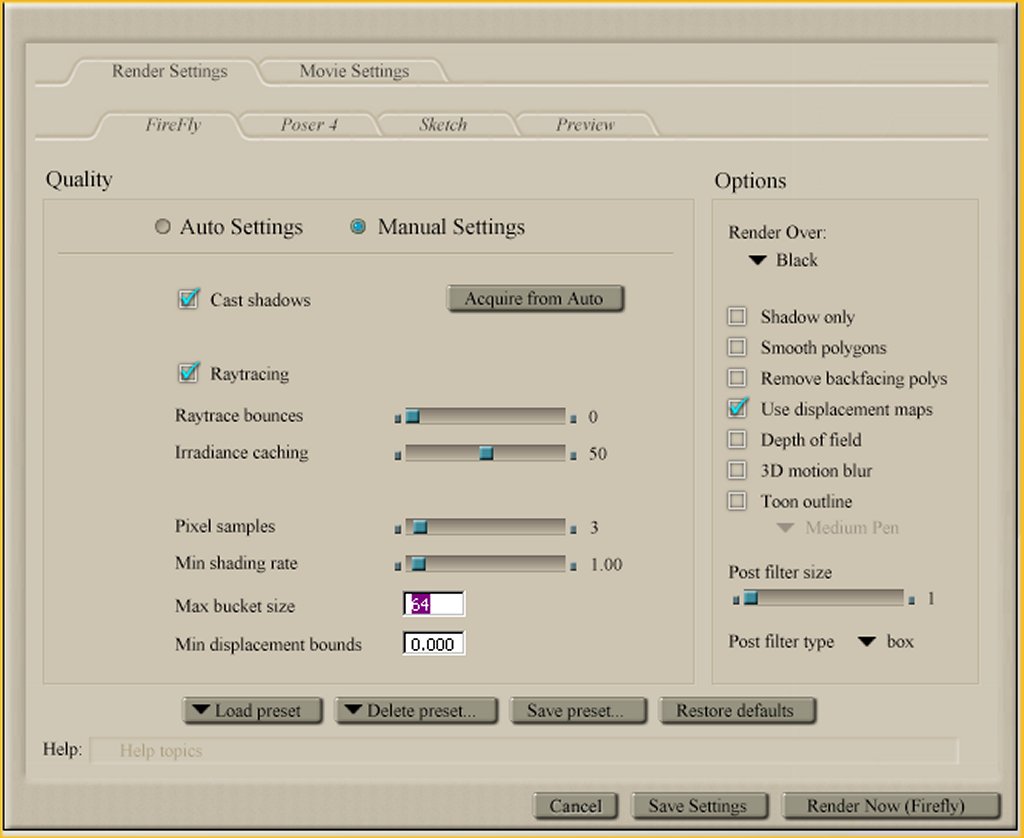
Task: Enable the Depth of field option
Action: tap(737, 440)
